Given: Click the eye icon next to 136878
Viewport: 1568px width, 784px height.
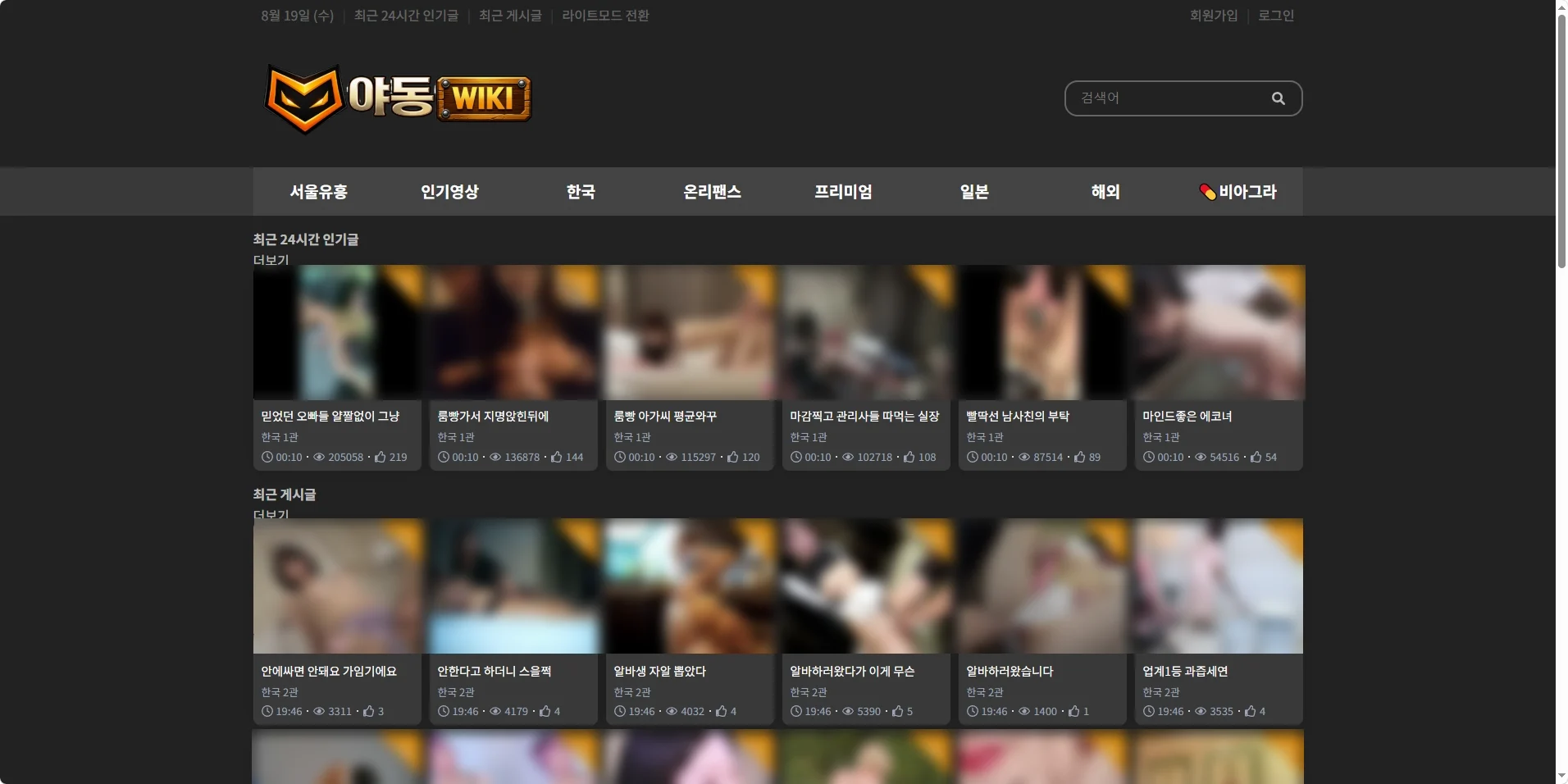Looking at the screenshot, I should [495, 457].
